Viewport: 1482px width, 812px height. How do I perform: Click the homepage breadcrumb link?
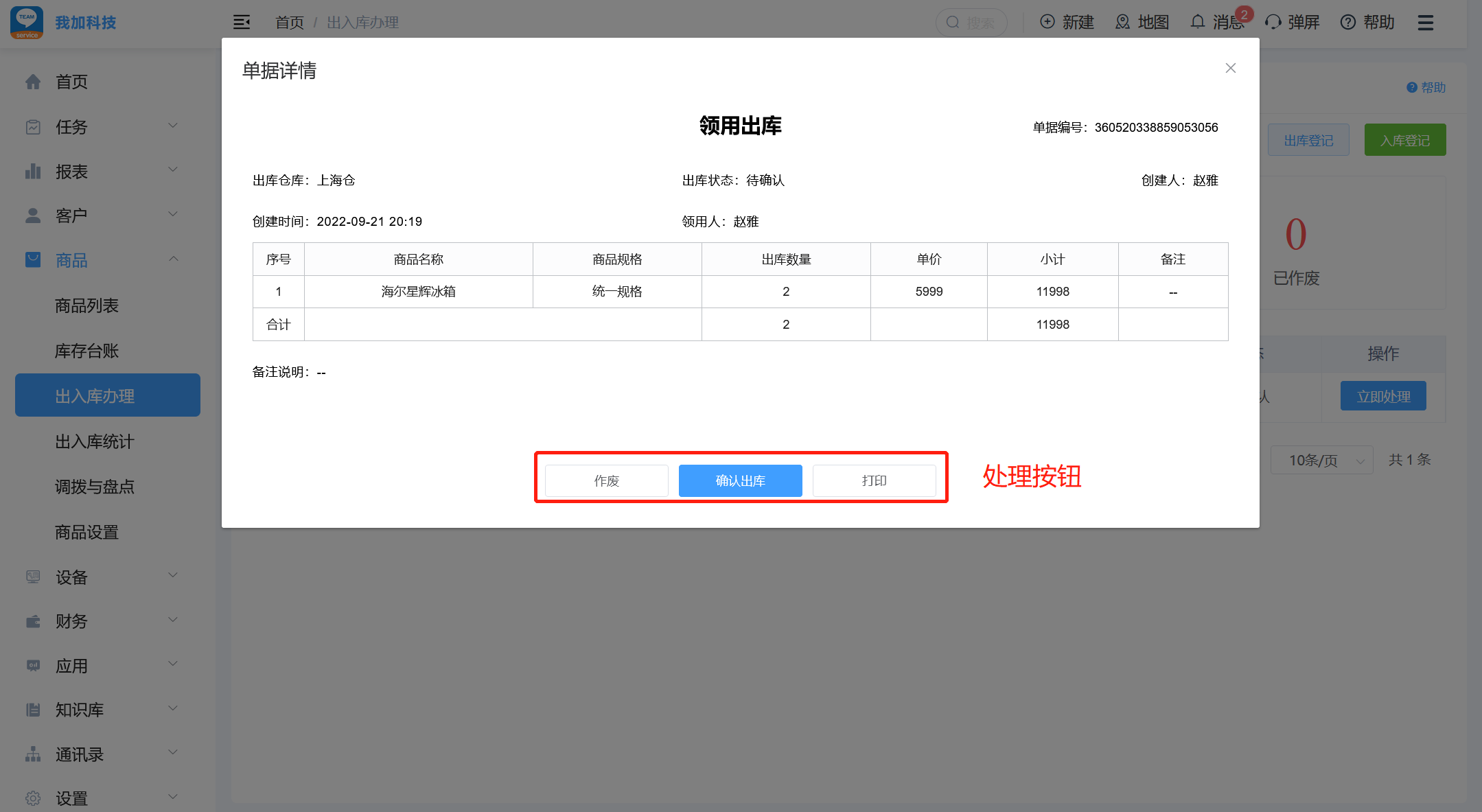tap(289, 23)
